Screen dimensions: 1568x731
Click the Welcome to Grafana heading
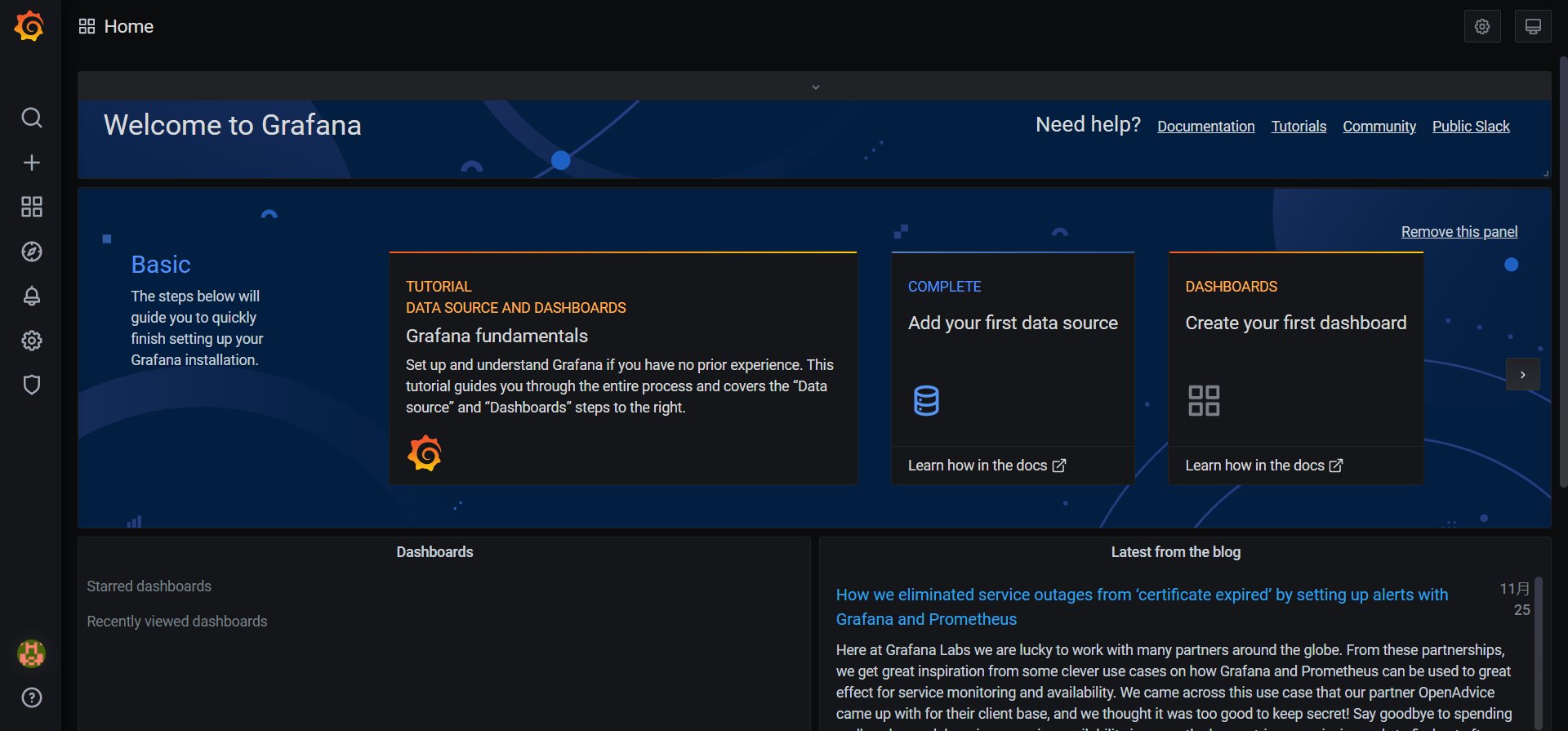click(x=233, y=125)
